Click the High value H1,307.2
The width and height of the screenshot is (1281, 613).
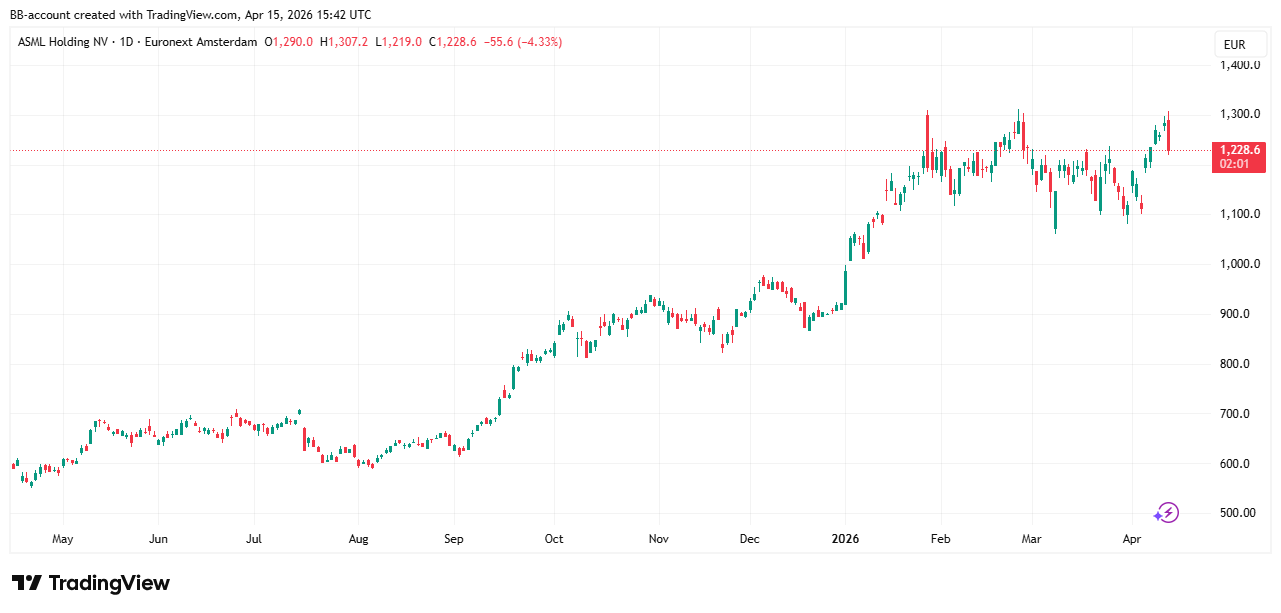pyautogui.click(x=344, y=42)
